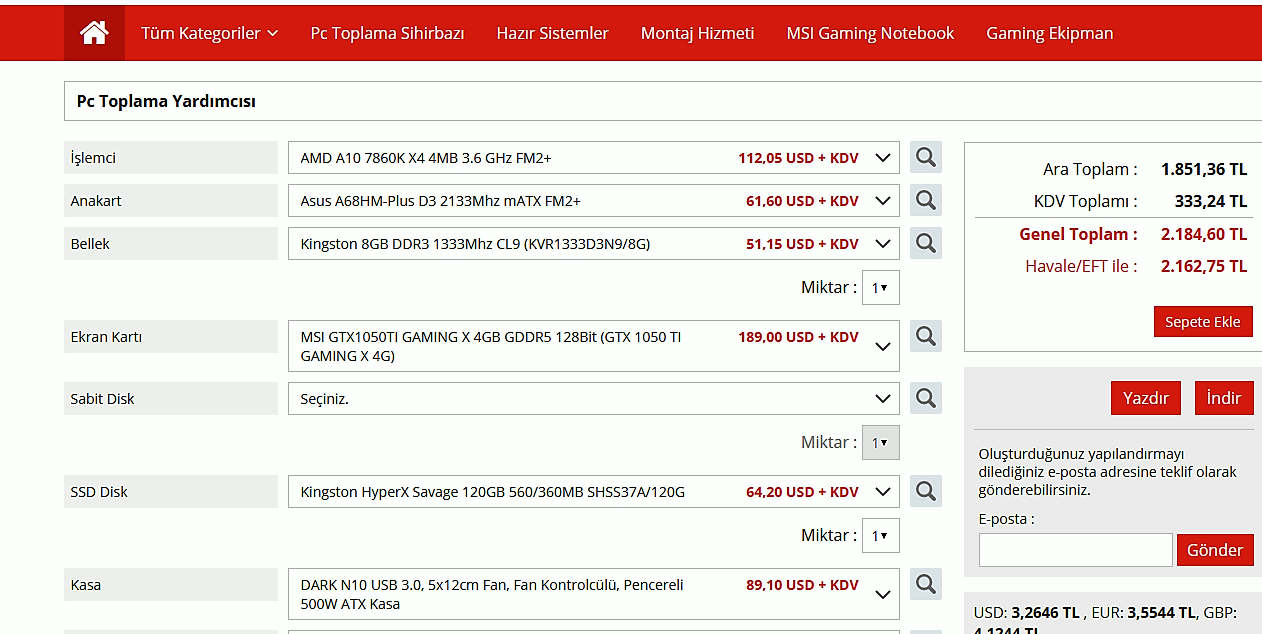The image size is (1262, 634).
Task: Open Kasa row search icon
Action: point(926,584)
